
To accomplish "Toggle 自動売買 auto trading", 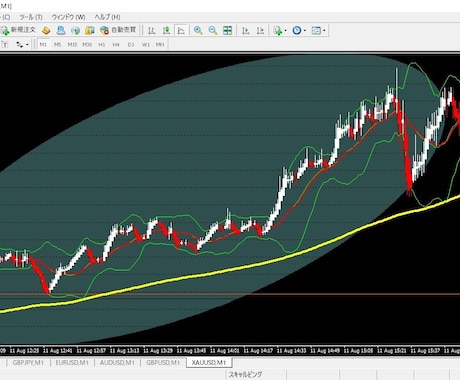I will pos(118,30).
